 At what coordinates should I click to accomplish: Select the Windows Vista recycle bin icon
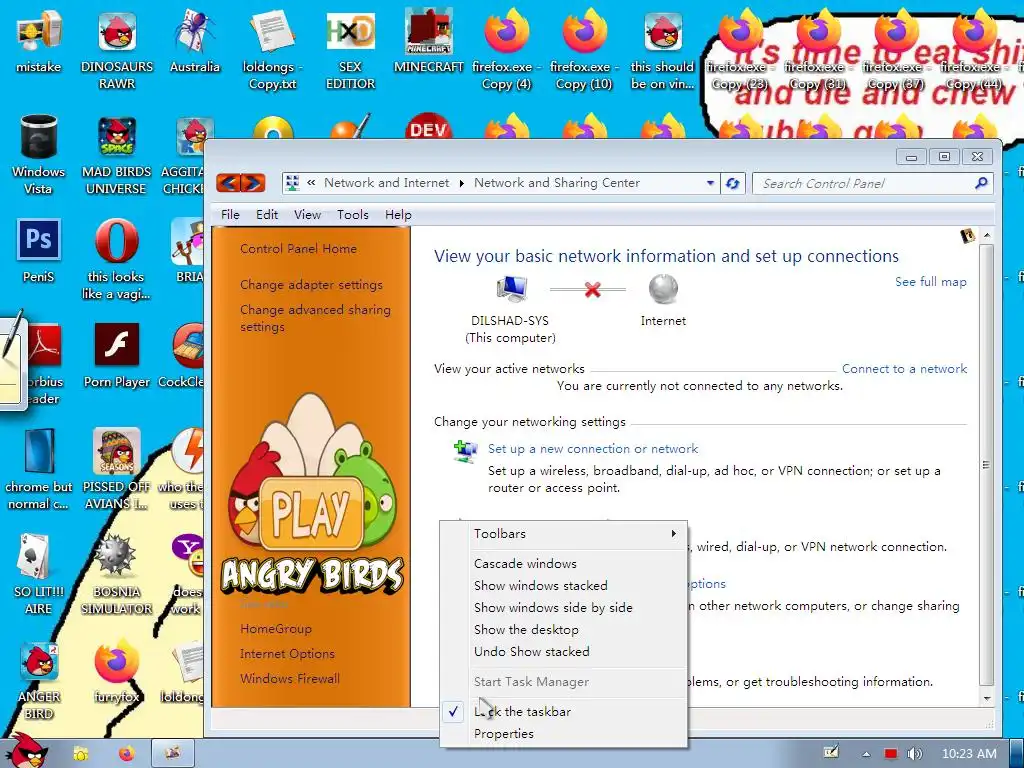pyautogui.click(x=39, y=155)
